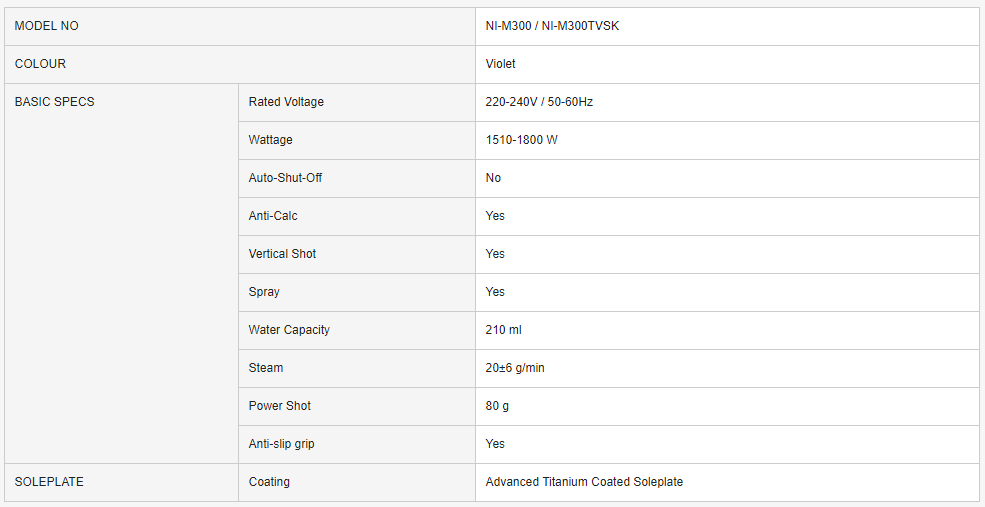Click the MODEL NO header cell

click(47, 26)
